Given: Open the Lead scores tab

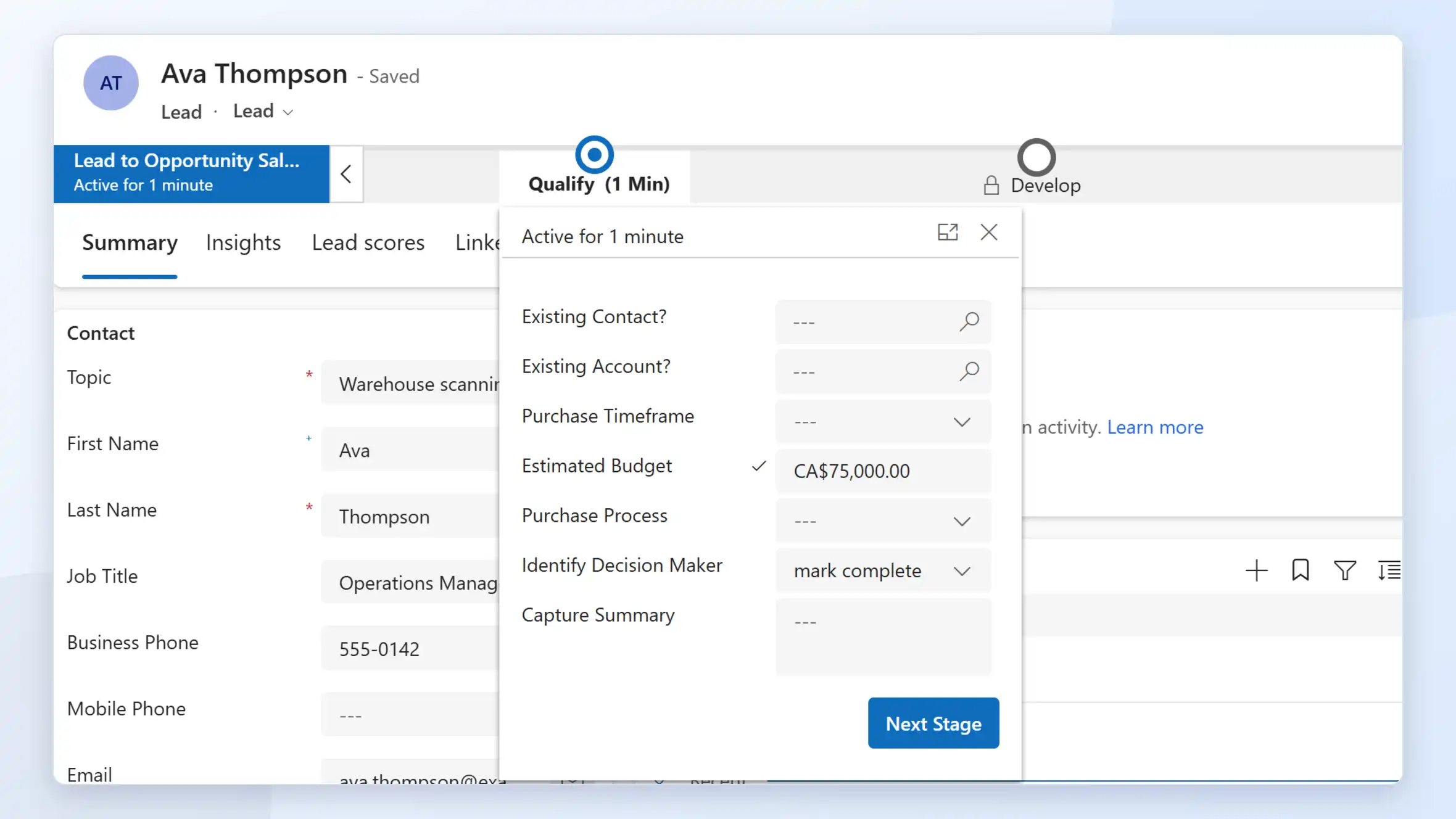Looking at the screenshot, I should click(368, 242).
